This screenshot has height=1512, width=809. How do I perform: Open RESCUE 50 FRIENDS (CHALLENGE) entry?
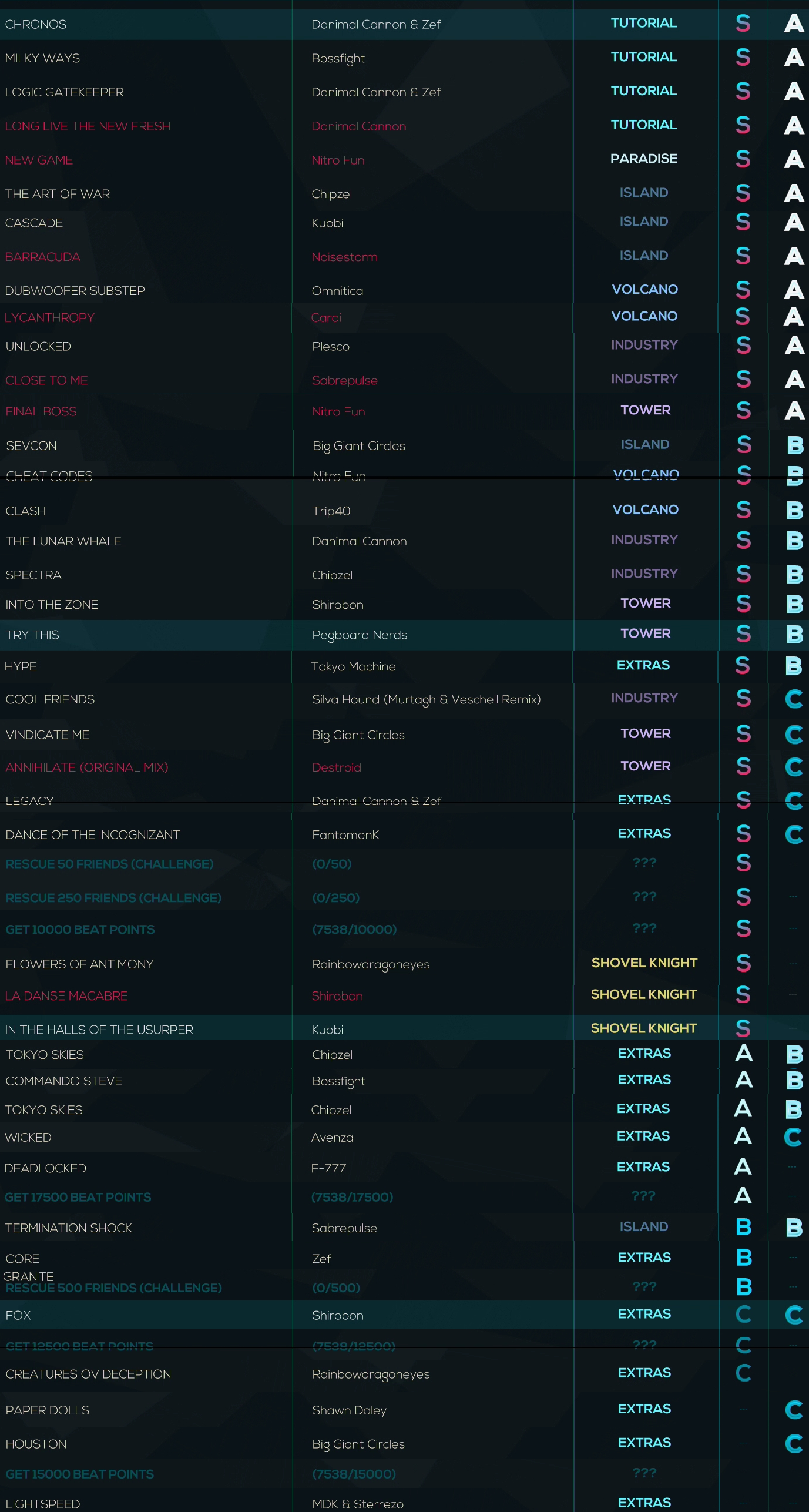[x=109, y=864]
